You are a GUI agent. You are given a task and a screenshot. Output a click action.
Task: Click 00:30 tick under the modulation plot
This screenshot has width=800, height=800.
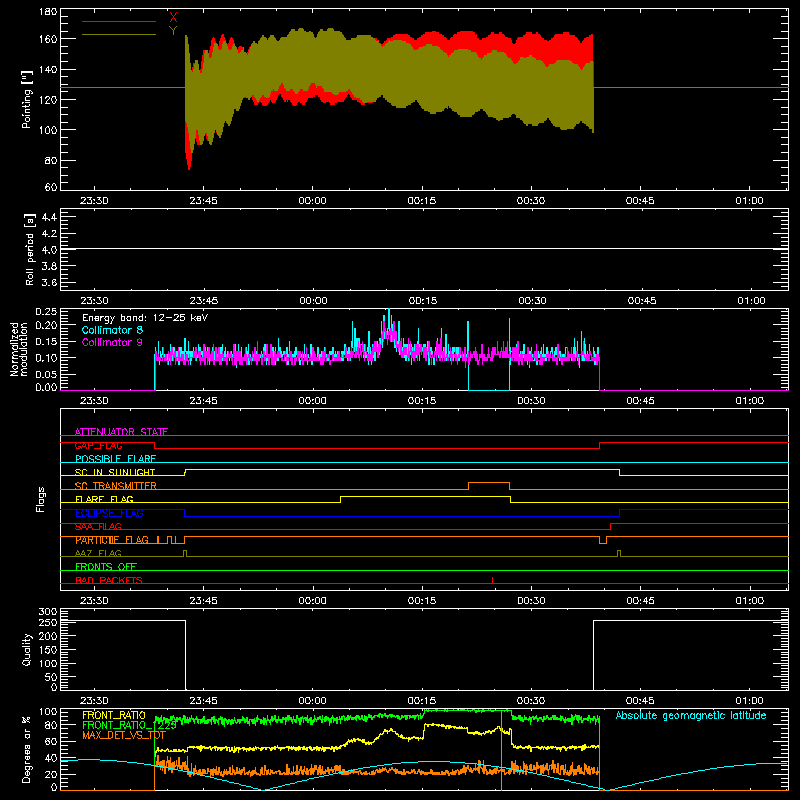(x=531, y=401)
